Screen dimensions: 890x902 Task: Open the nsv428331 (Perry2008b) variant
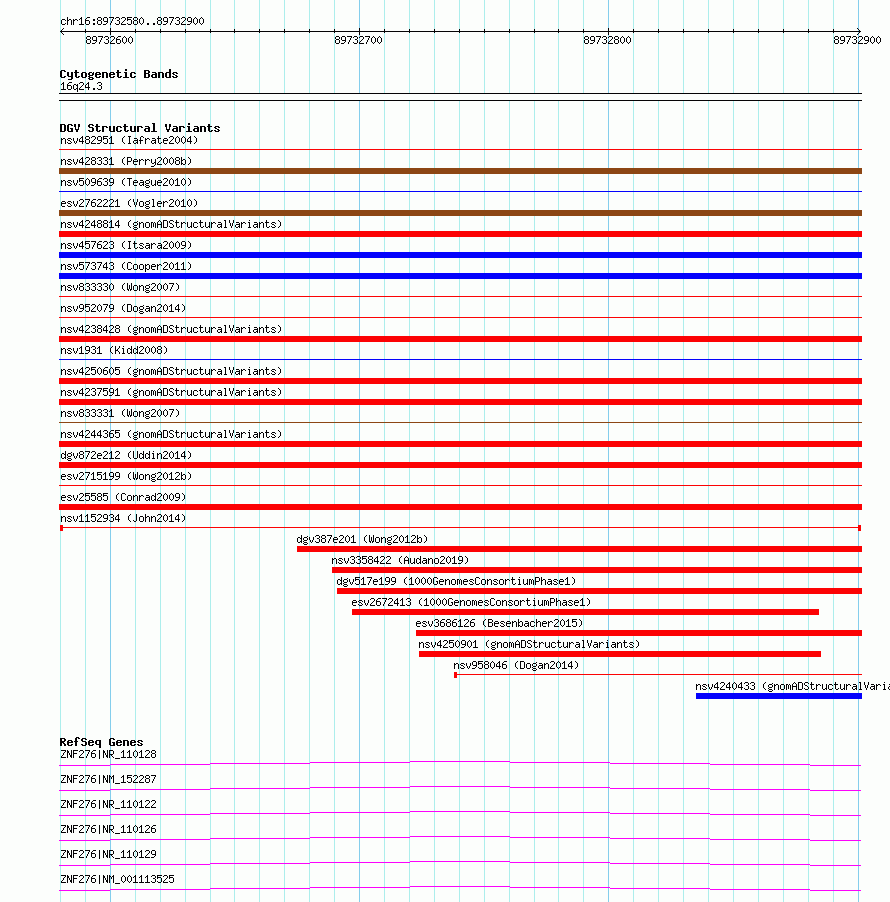tap(126, 162)
